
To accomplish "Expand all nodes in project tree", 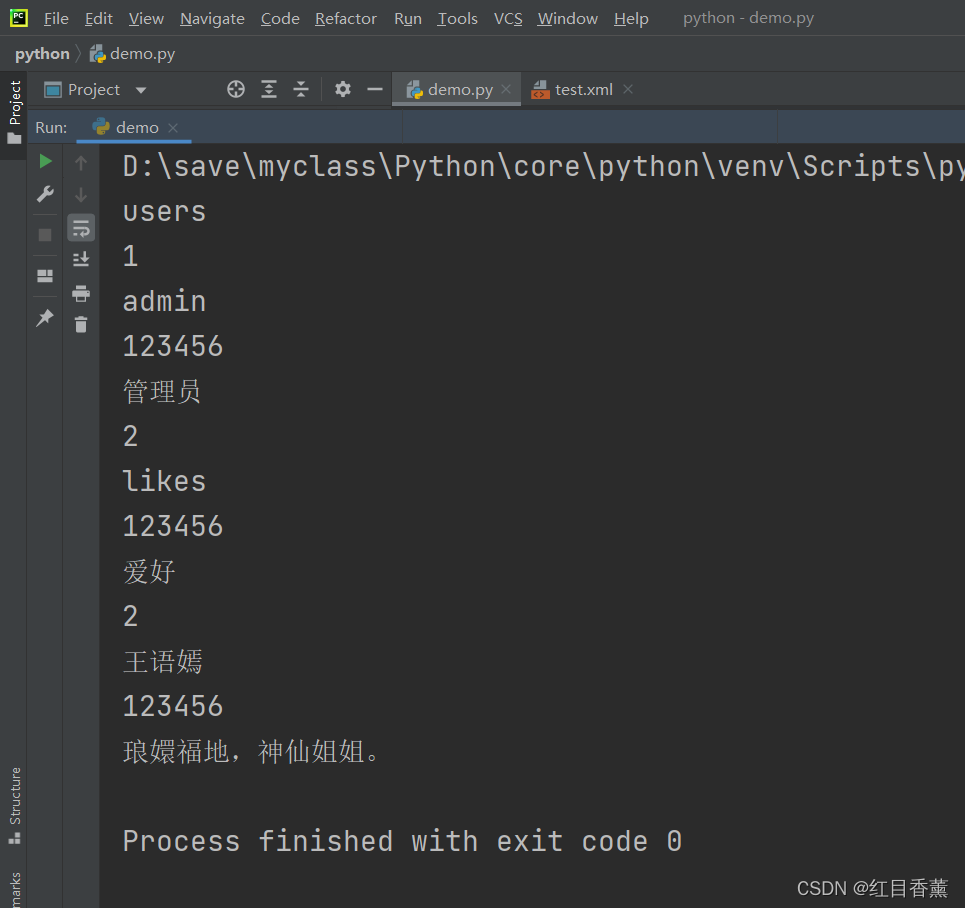I will point(268,89).
